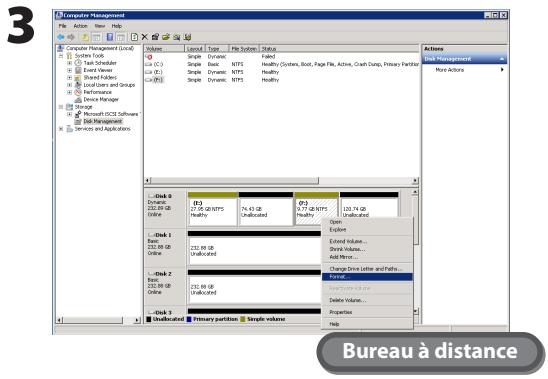Choose Open in context menu
This screenshot has height=379, width=548.
click(x=367, y=222)
